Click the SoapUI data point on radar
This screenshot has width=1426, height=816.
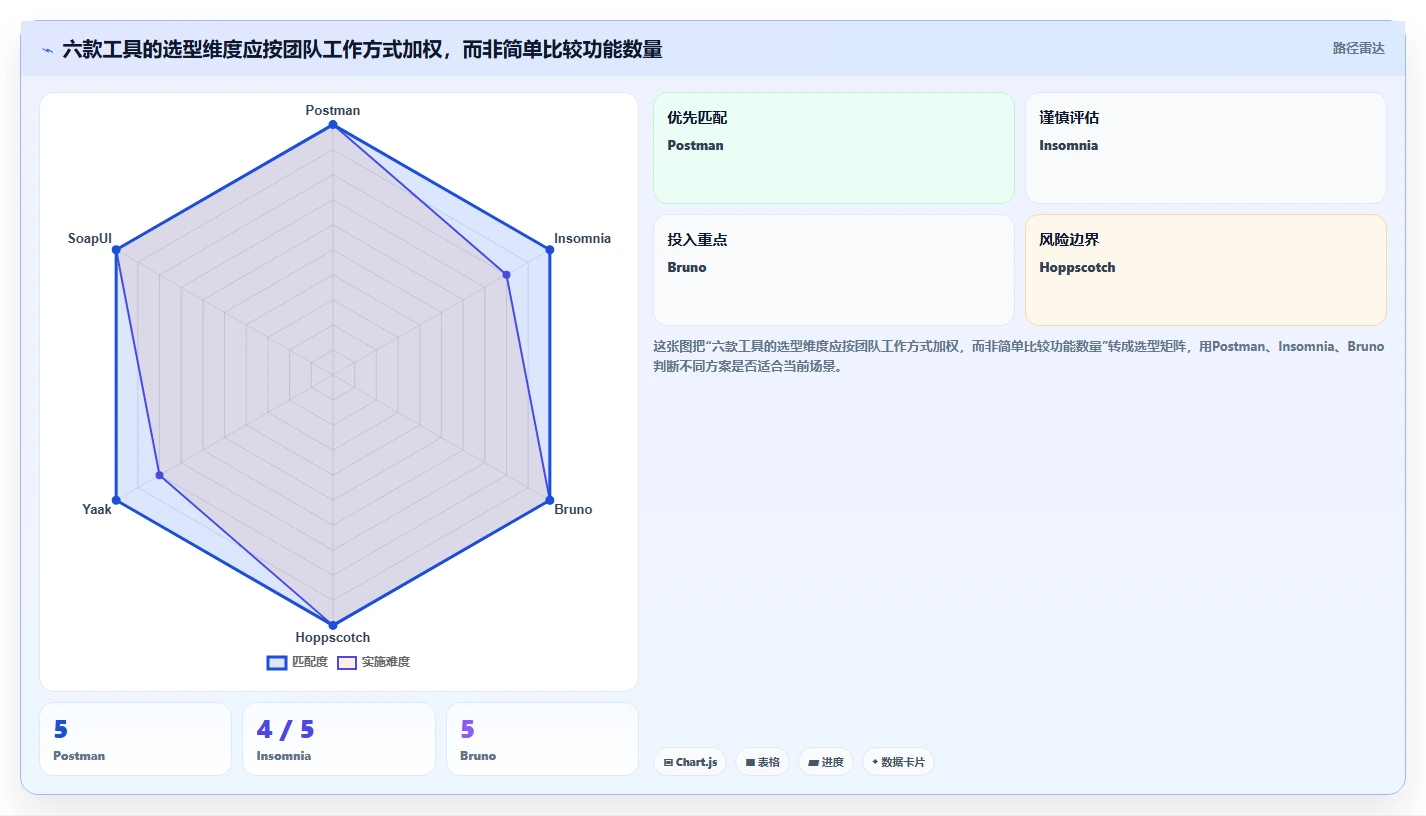(116, 250)
